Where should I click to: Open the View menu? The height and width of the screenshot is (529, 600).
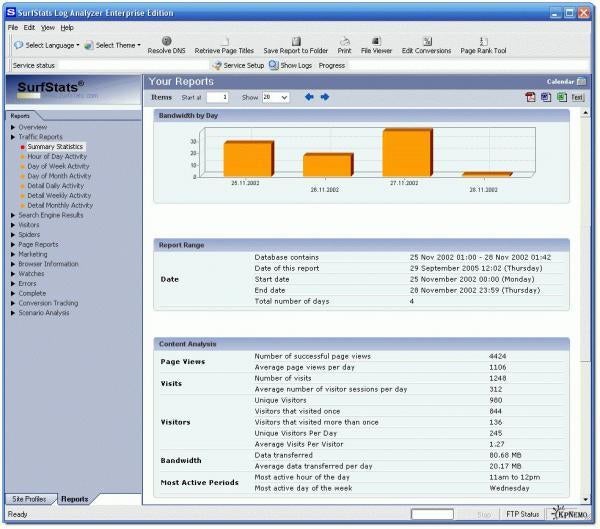coord(48,28)
